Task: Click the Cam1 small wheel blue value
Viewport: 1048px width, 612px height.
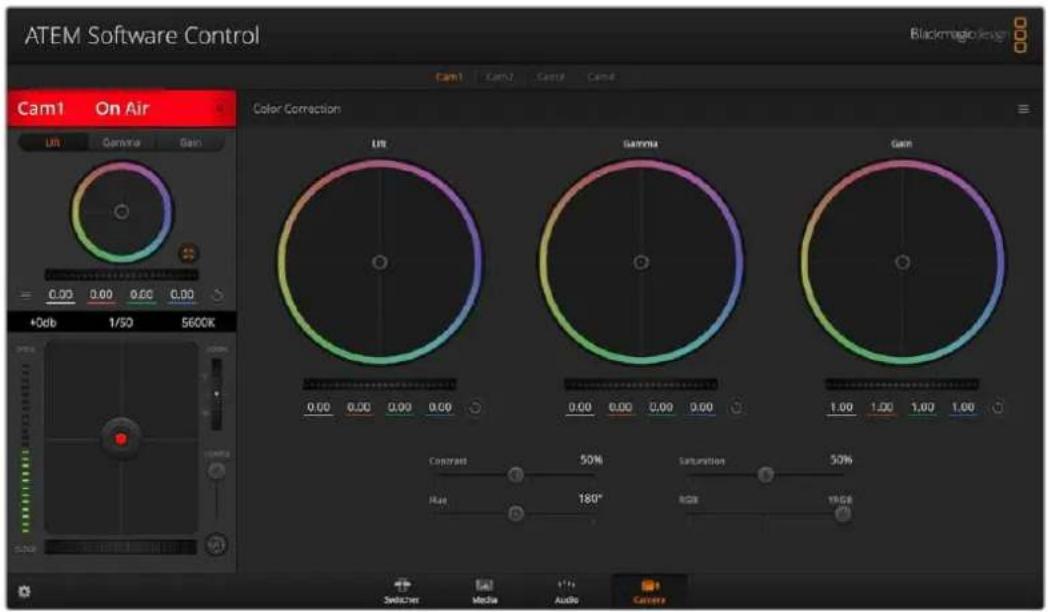Action: [x=182, y=295]
